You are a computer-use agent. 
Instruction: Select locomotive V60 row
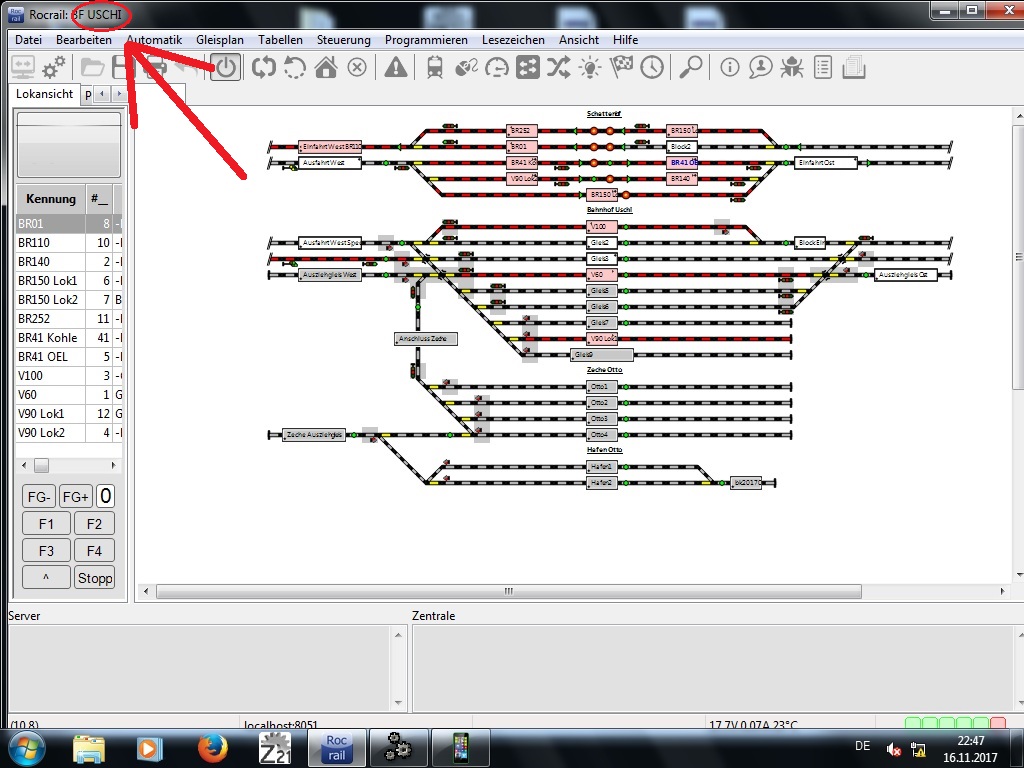[x=69, y=394]
